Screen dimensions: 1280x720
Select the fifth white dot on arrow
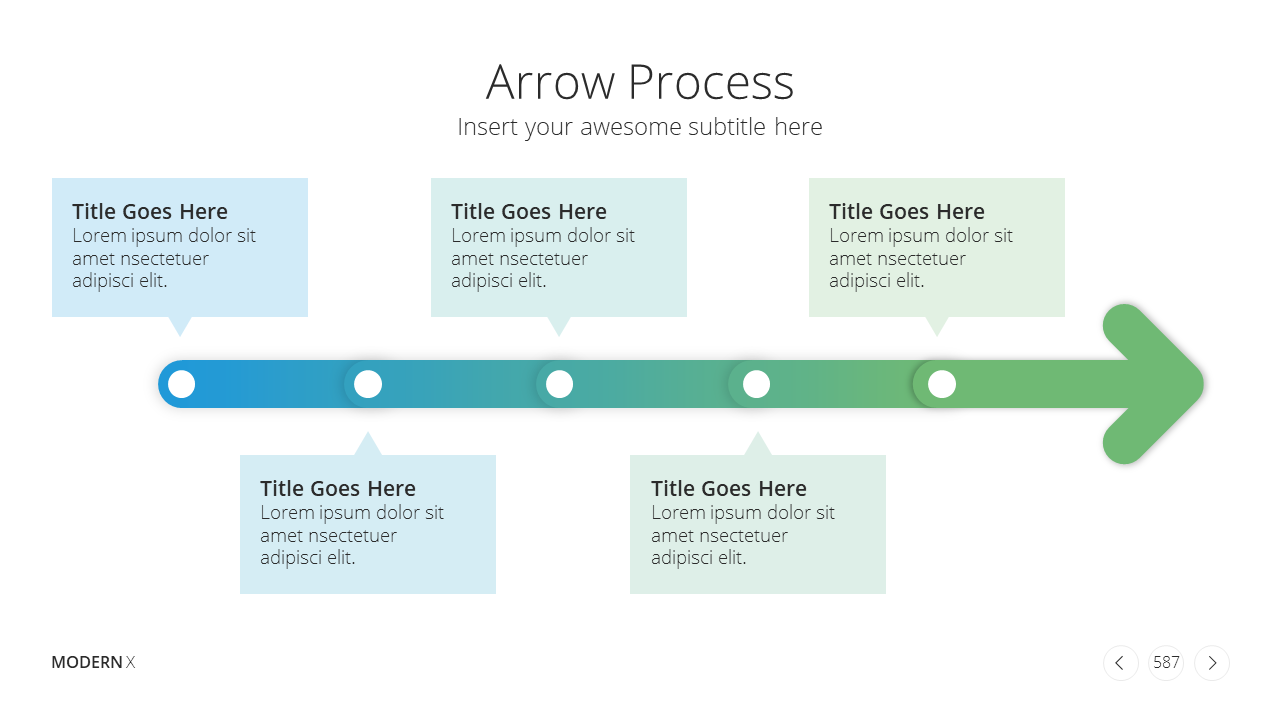[942, 384]
